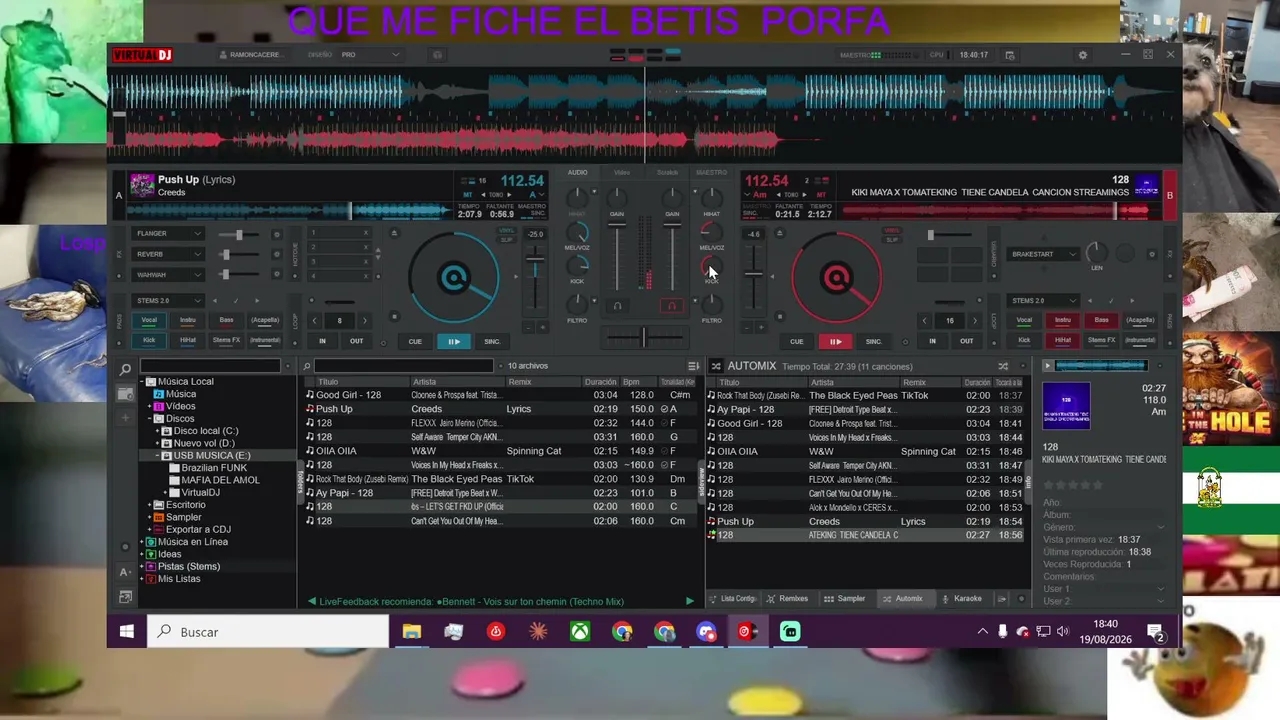Toggle the Kick stem pad on deck A
Viewport: 1280px width, 720px height.
point(149,340)
